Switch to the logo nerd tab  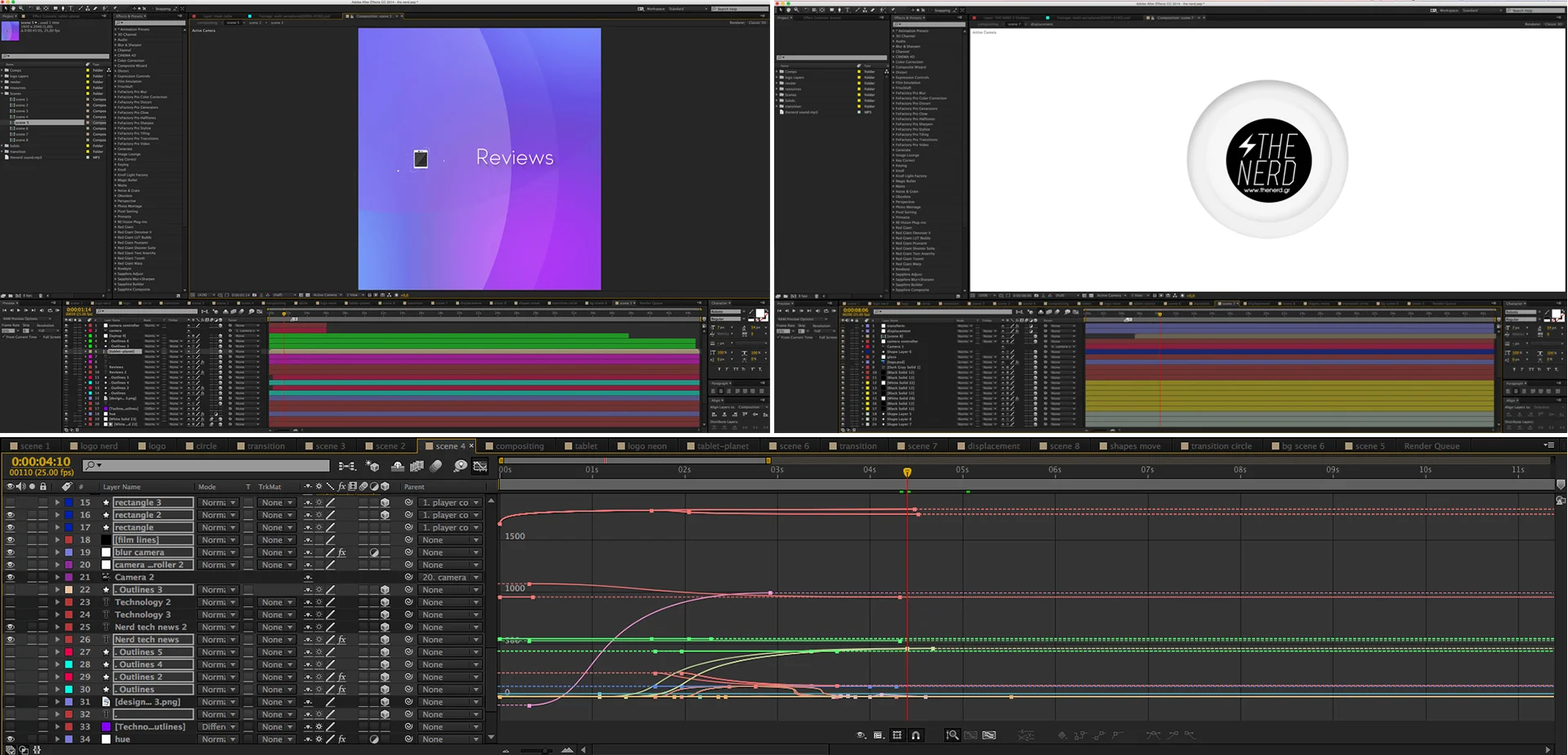[94, 446]
